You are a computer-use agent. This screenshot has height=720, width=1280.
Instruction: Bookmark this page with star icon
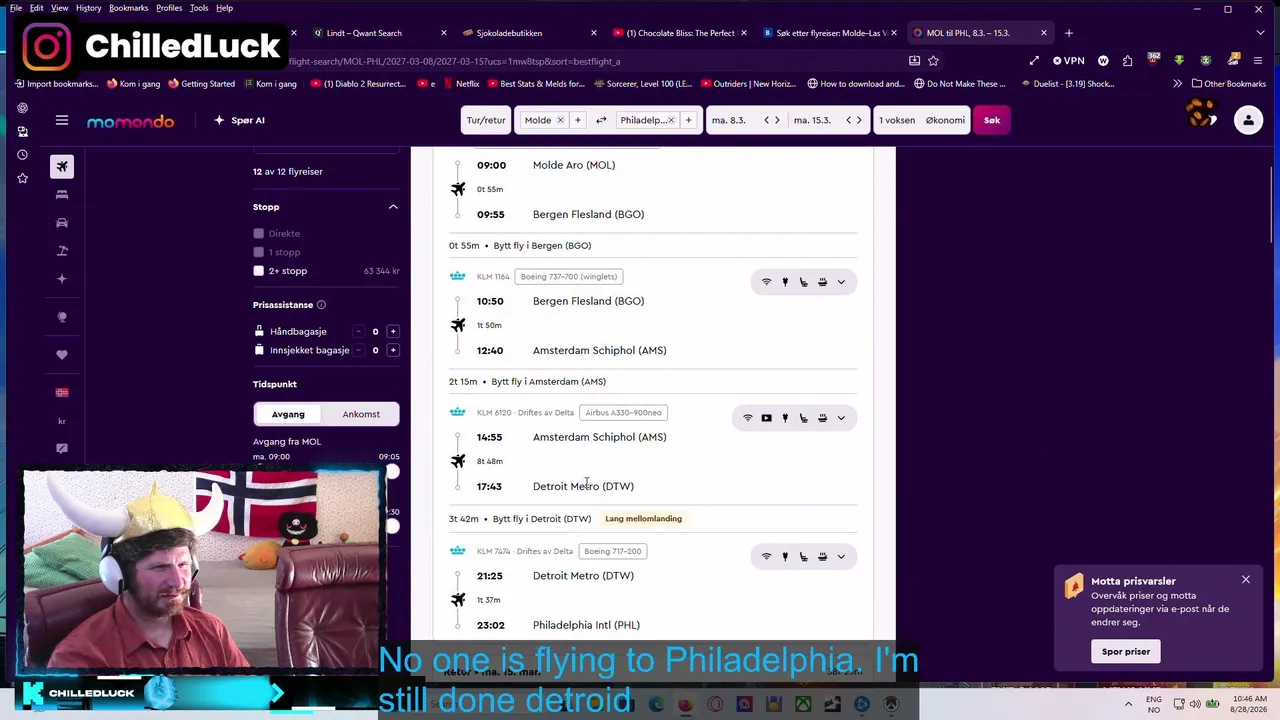[933, 61]
